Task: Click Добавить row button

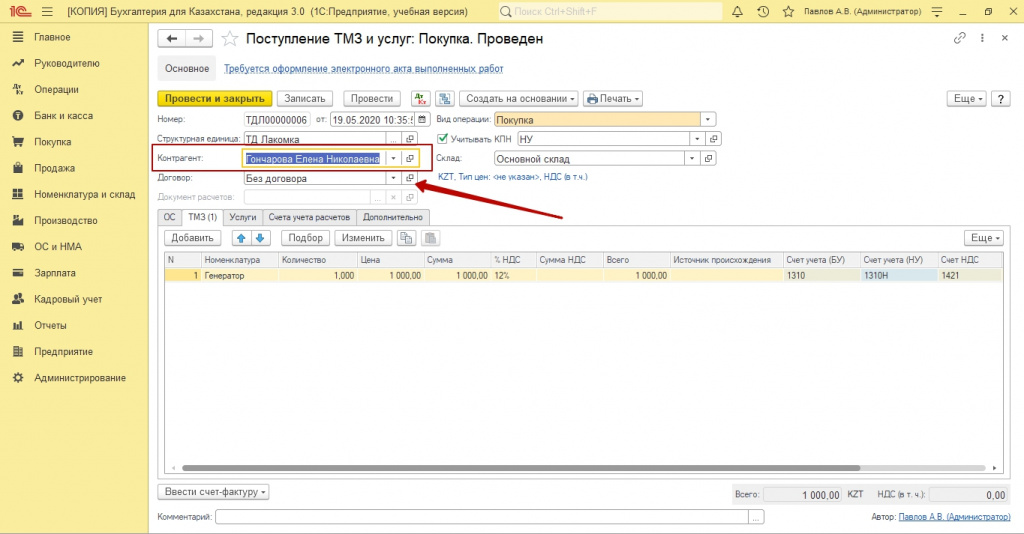Action: [x=193, y=238]
